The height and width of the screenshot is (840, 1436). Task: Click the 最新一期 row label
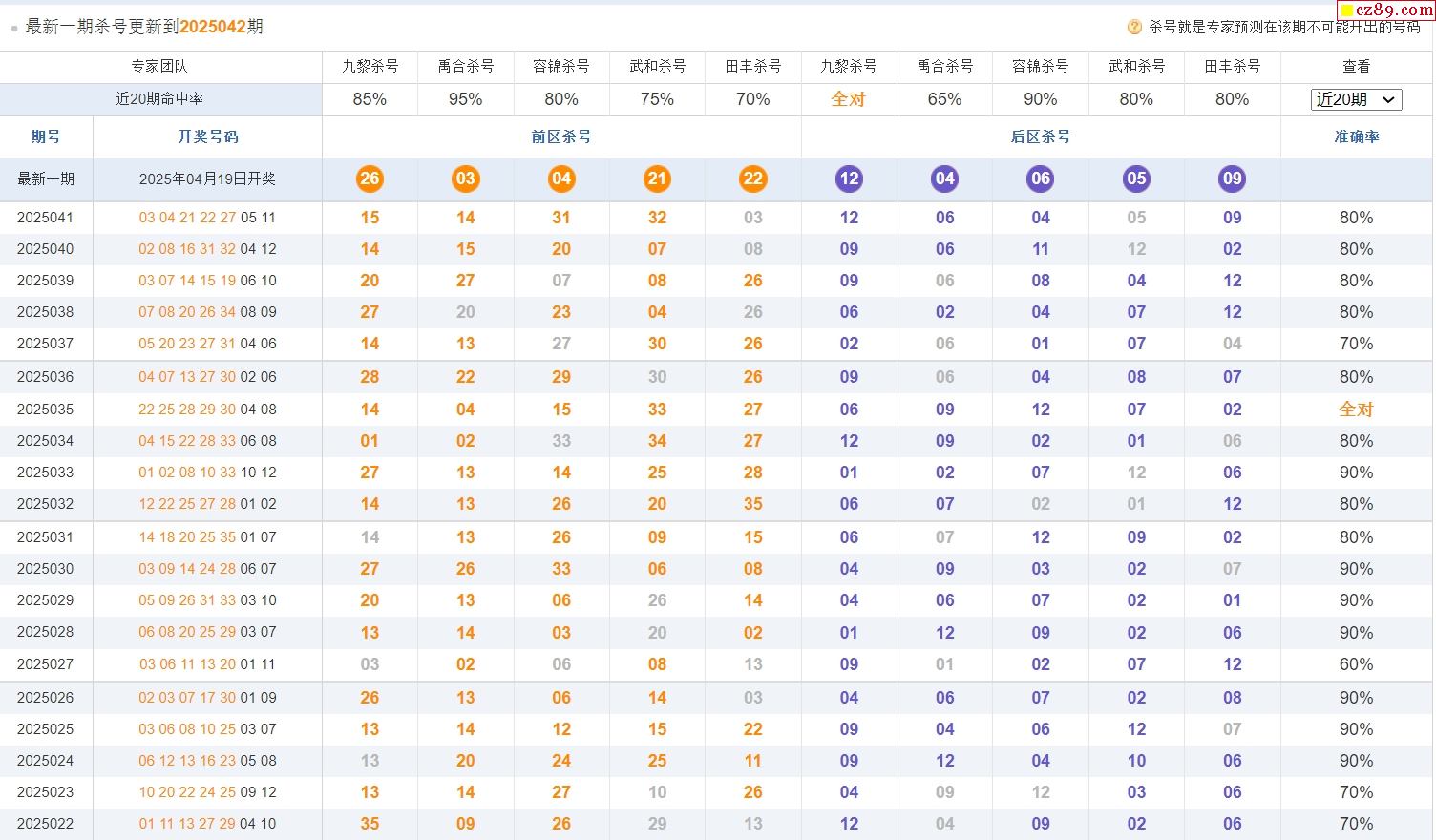pos(46,178)
